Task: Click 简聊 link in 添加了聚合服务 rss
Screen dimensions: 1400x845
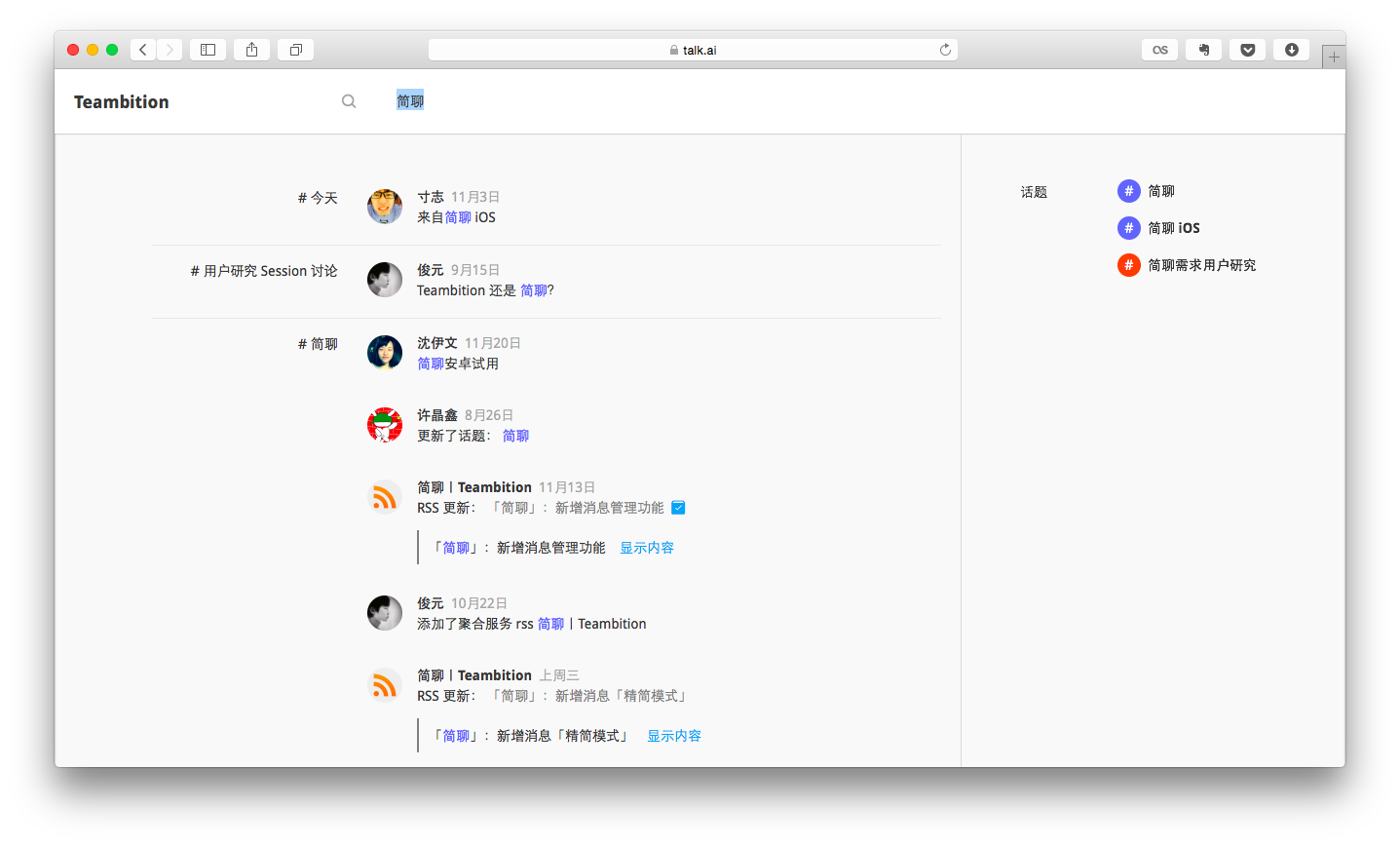Action: pos(550,624)
